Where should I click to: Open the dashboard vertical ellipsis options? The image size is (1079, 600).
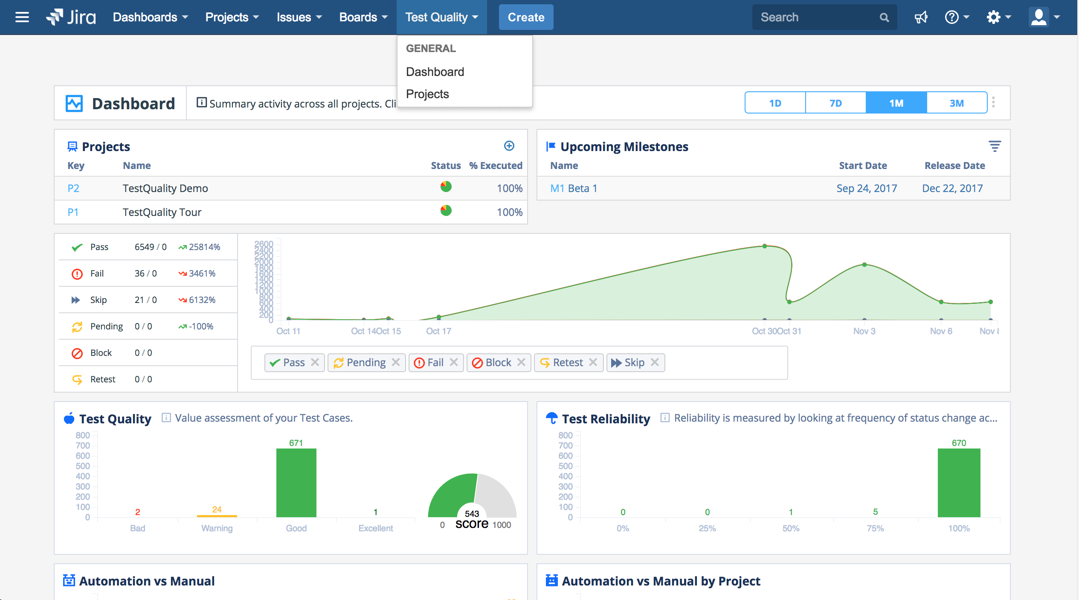[993, 103]
